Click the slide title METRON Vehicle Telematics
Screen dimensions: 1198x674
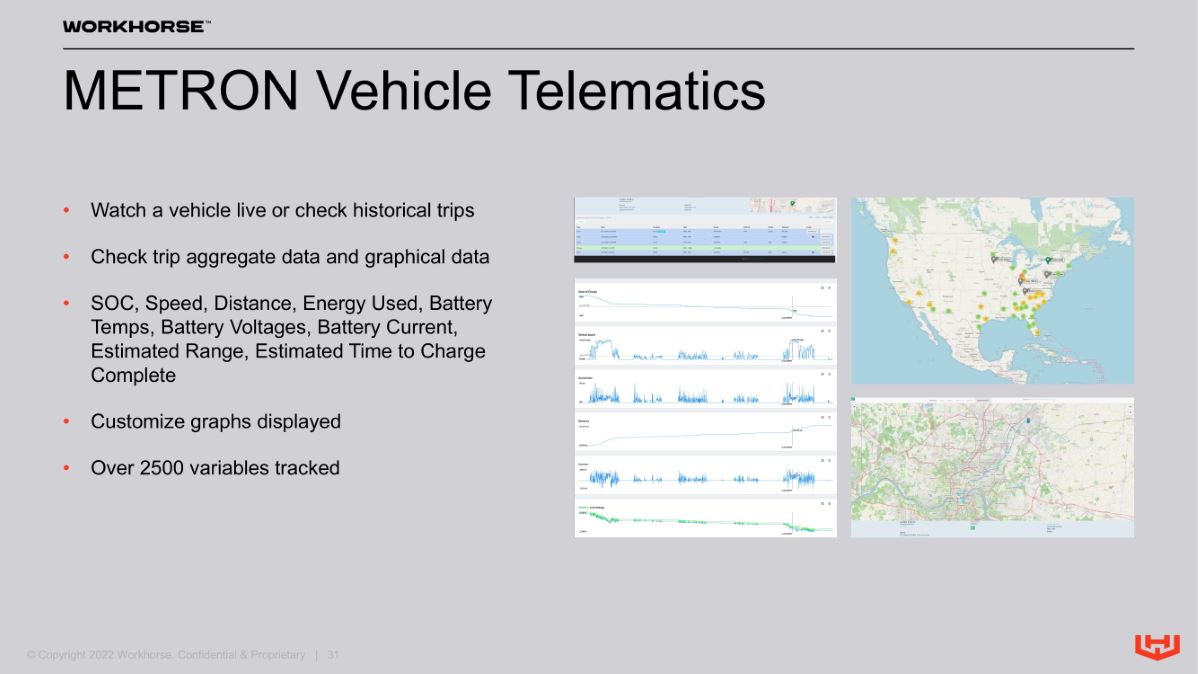point(414,92)
